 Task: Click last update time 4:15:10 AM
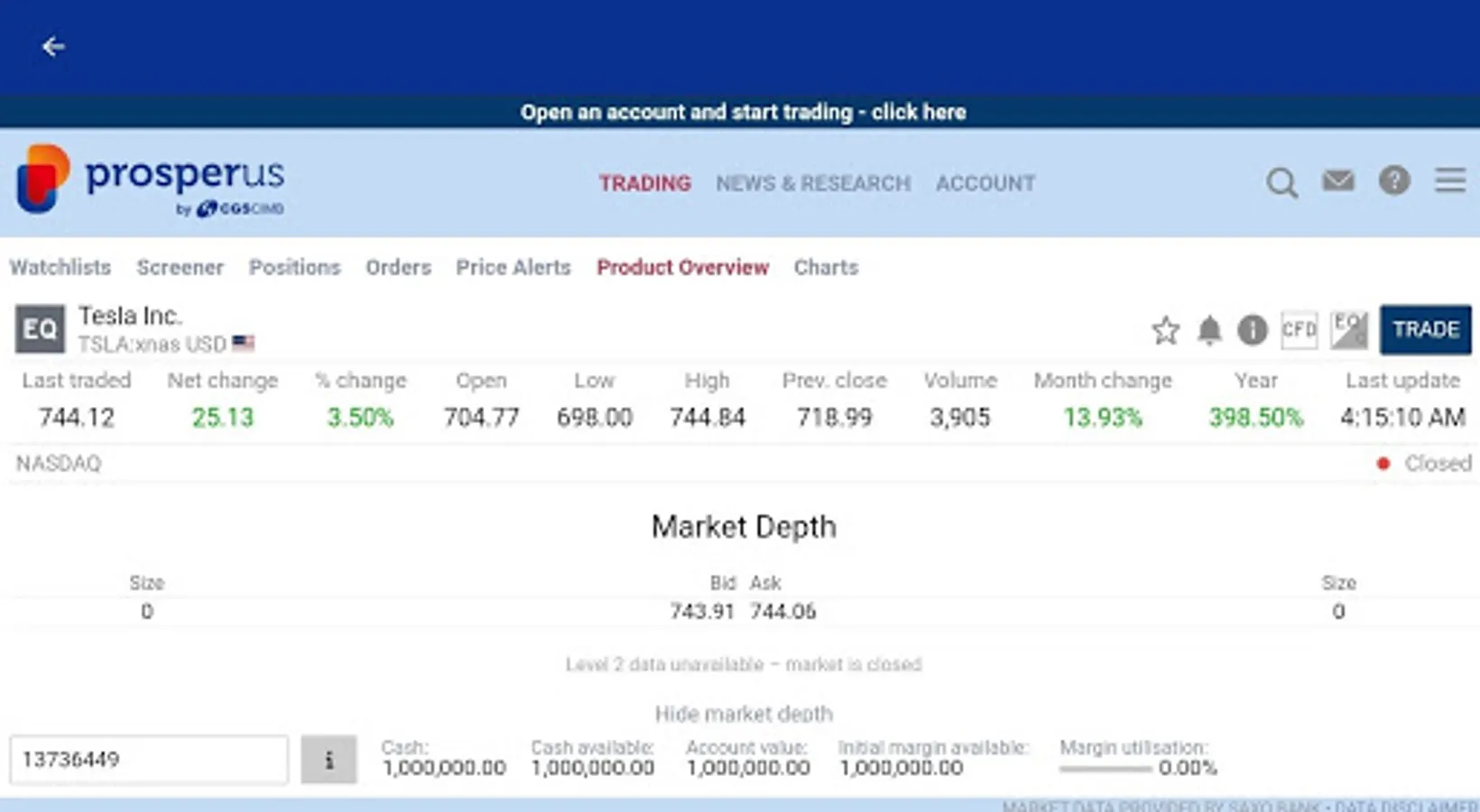(x=1402, y=418)
